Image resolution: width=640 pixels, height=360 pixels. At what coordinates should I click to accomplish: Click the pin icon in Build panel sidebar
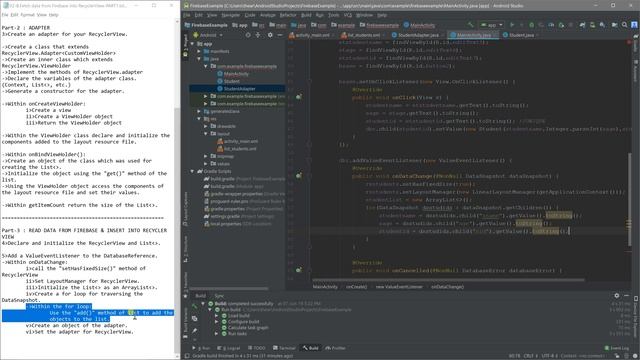[195, 331]
